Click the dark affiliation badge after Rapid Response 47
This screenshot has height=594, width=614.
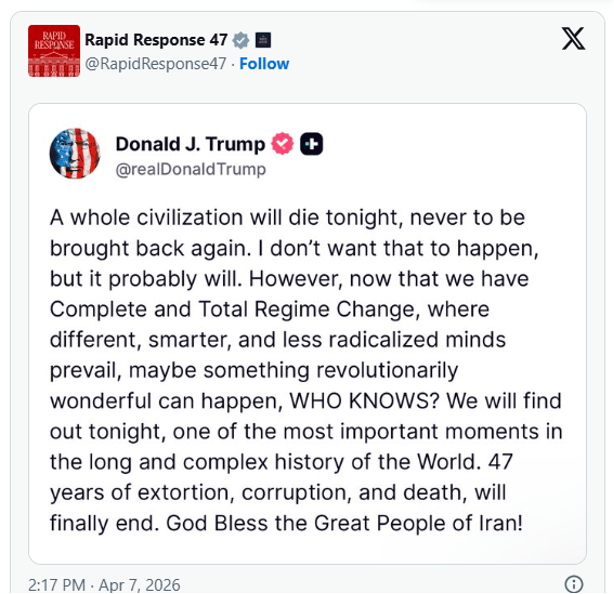263,41
